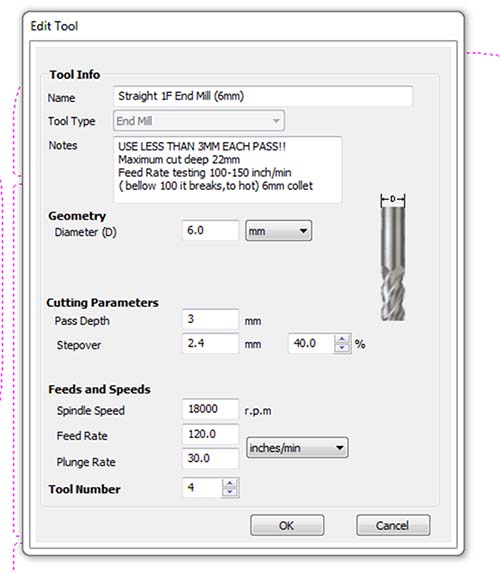Open the Tool Type End Mill dropdown
The width and height of the screenshot is (500, 573).
coord(199,121)
